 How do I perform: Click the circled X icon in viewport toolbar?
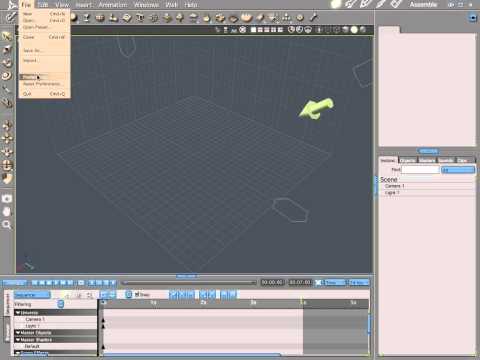243,30
